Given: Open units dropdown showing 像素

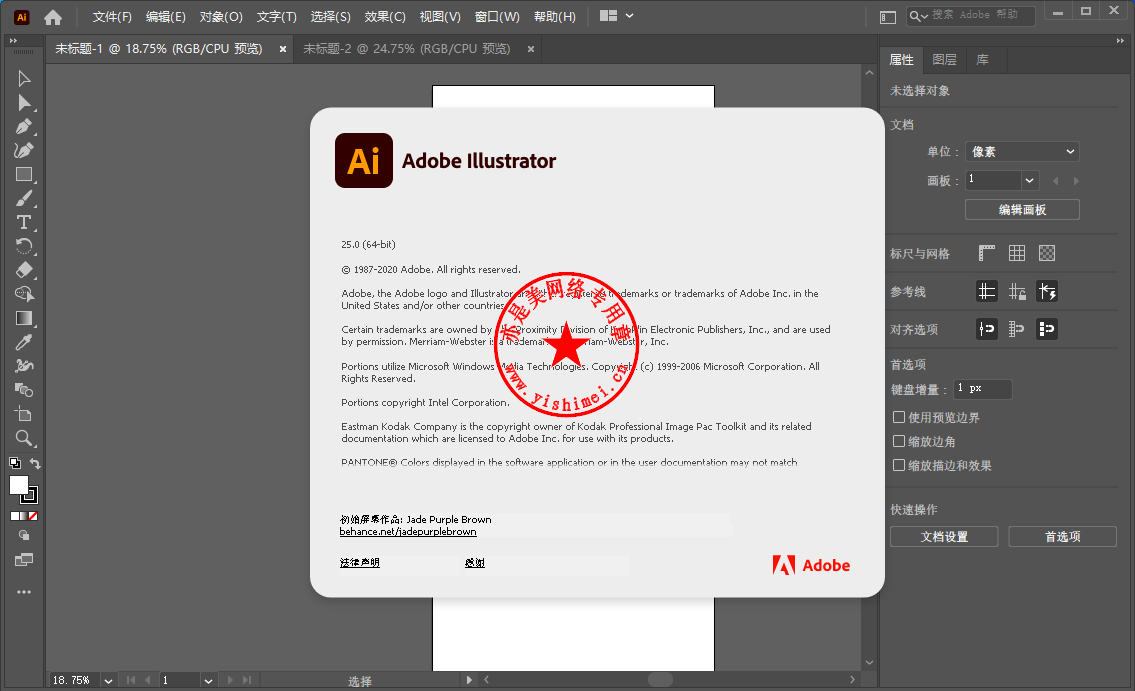Looking at the screenshot, I should (x=1022, y=151).
